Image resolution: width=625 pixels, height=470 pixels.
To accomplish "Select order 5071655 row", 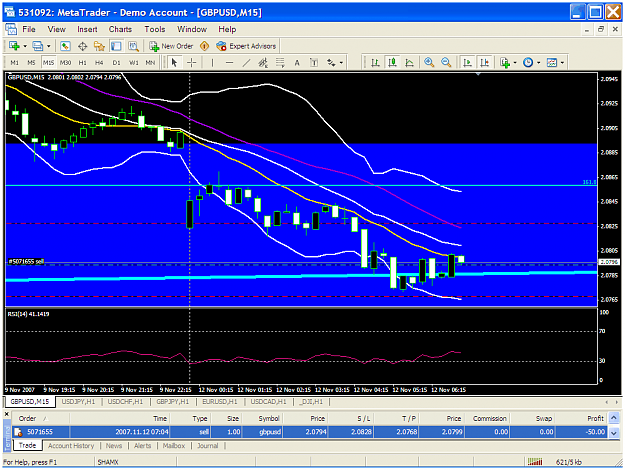I will click(x=311, y=432).
